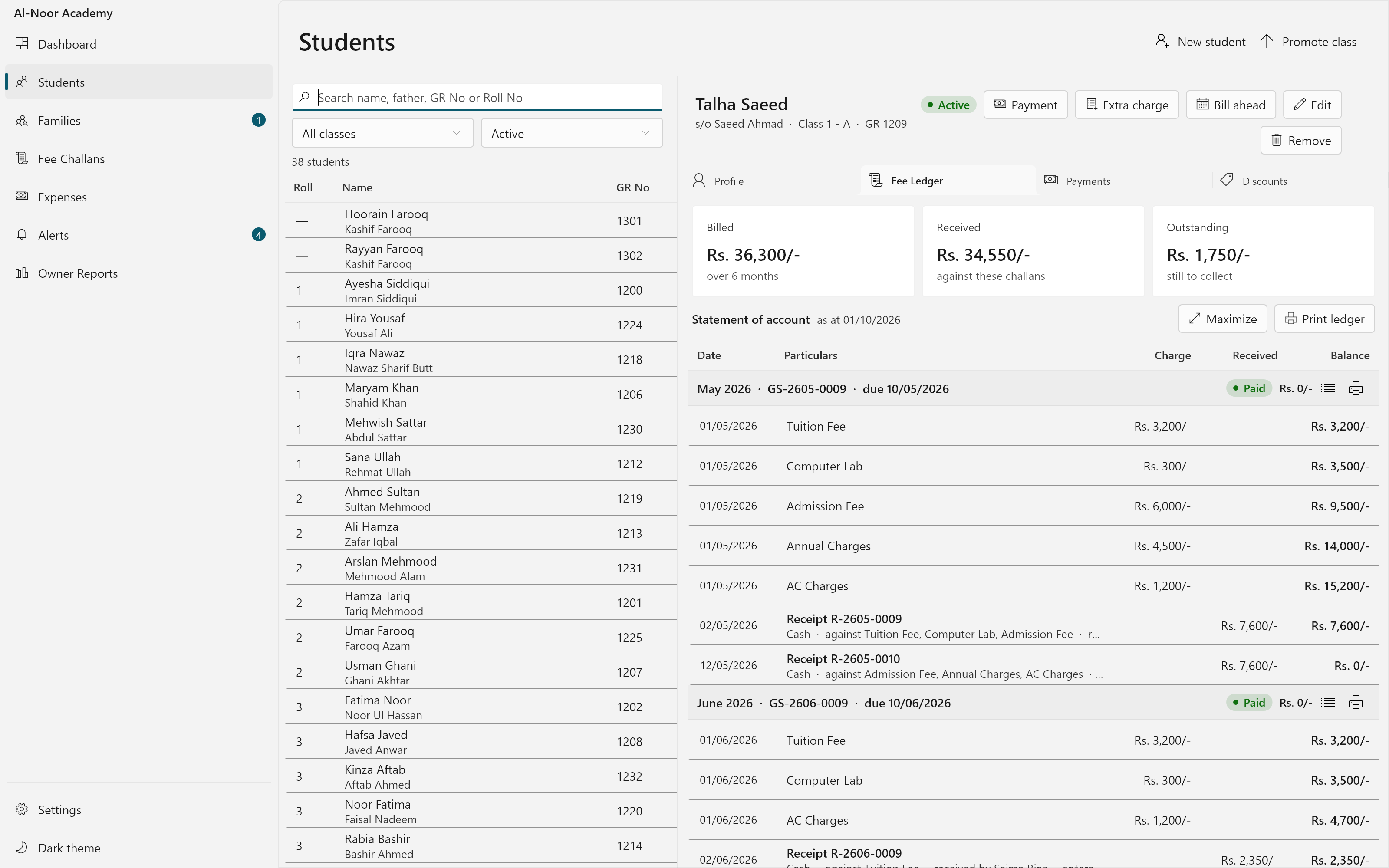Click Receipt R-2605-0010 ledger entry
This screenshot has width=1389, height=868.
[1033, 665]
